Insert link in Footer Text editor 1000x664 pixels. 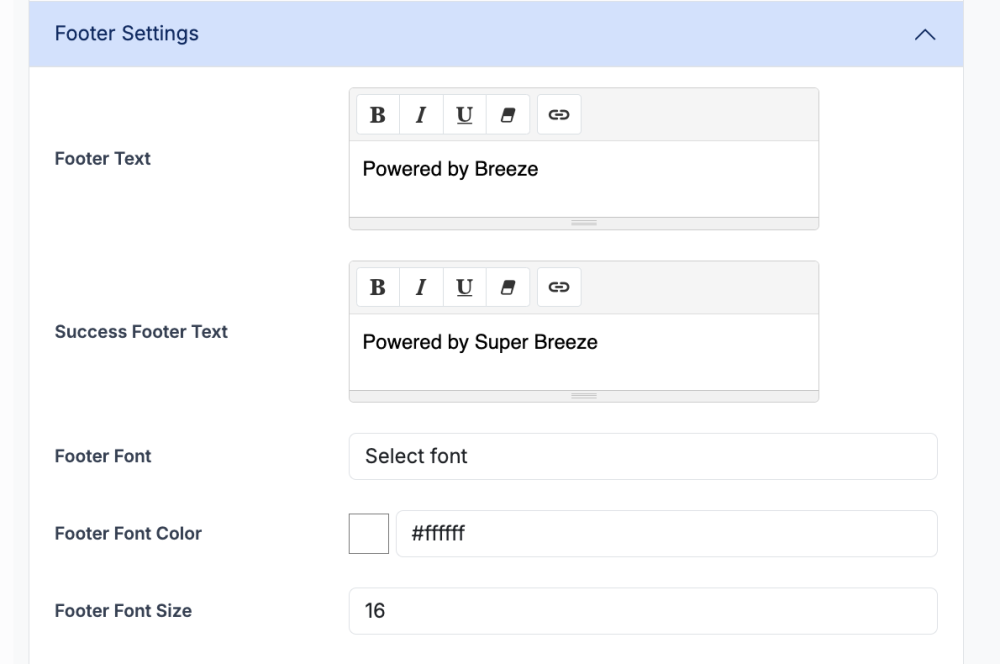pos(559,115)
